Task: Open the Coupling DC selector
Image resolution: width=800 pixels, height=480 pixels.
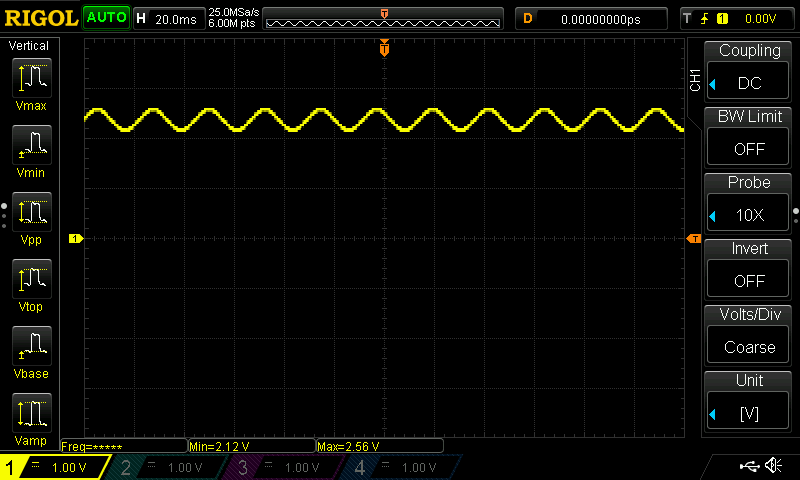Action: click(748, 83)
